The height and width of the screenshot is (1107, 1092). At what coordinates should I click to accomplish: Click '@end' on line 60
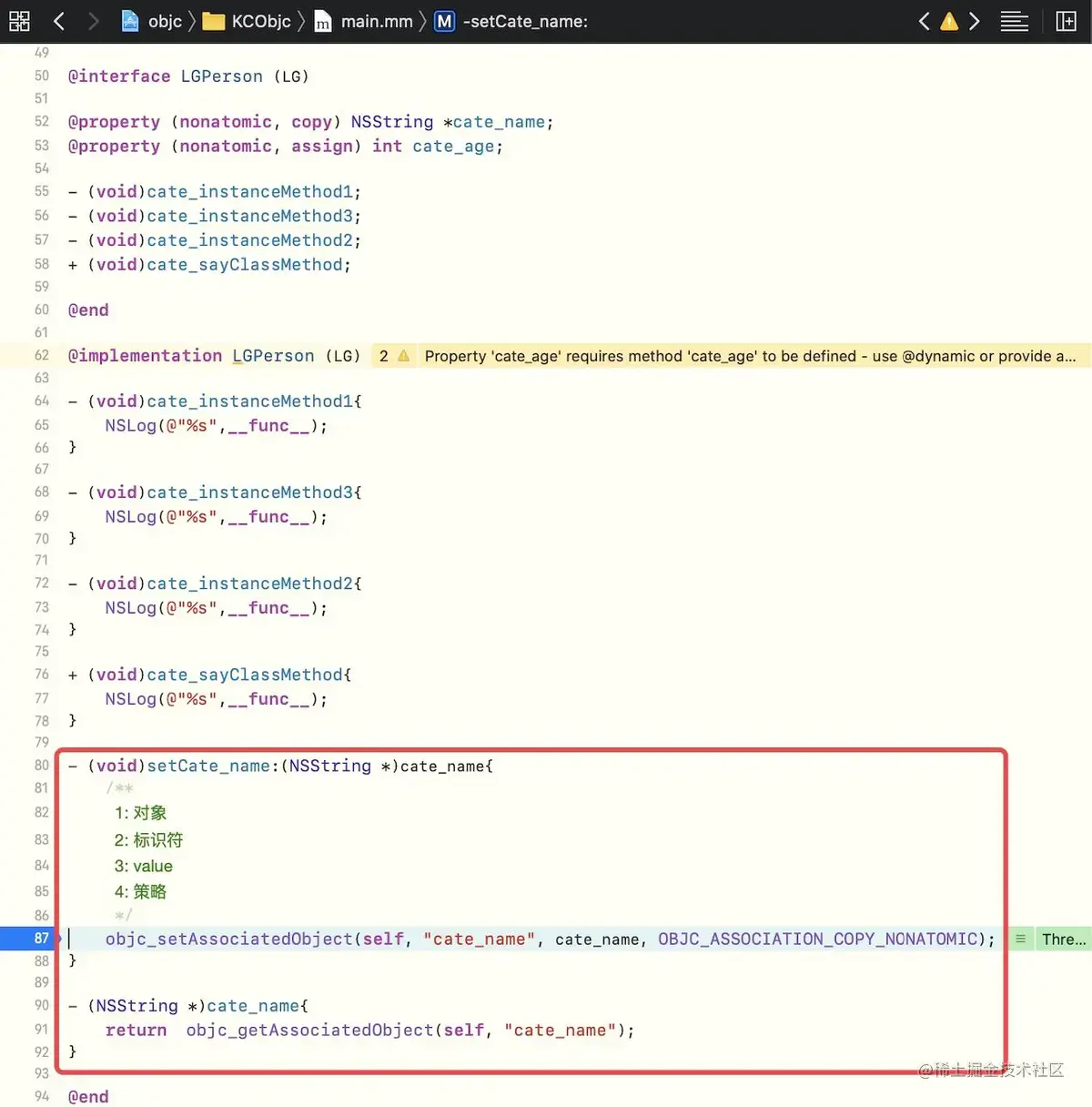pos(88,310)
